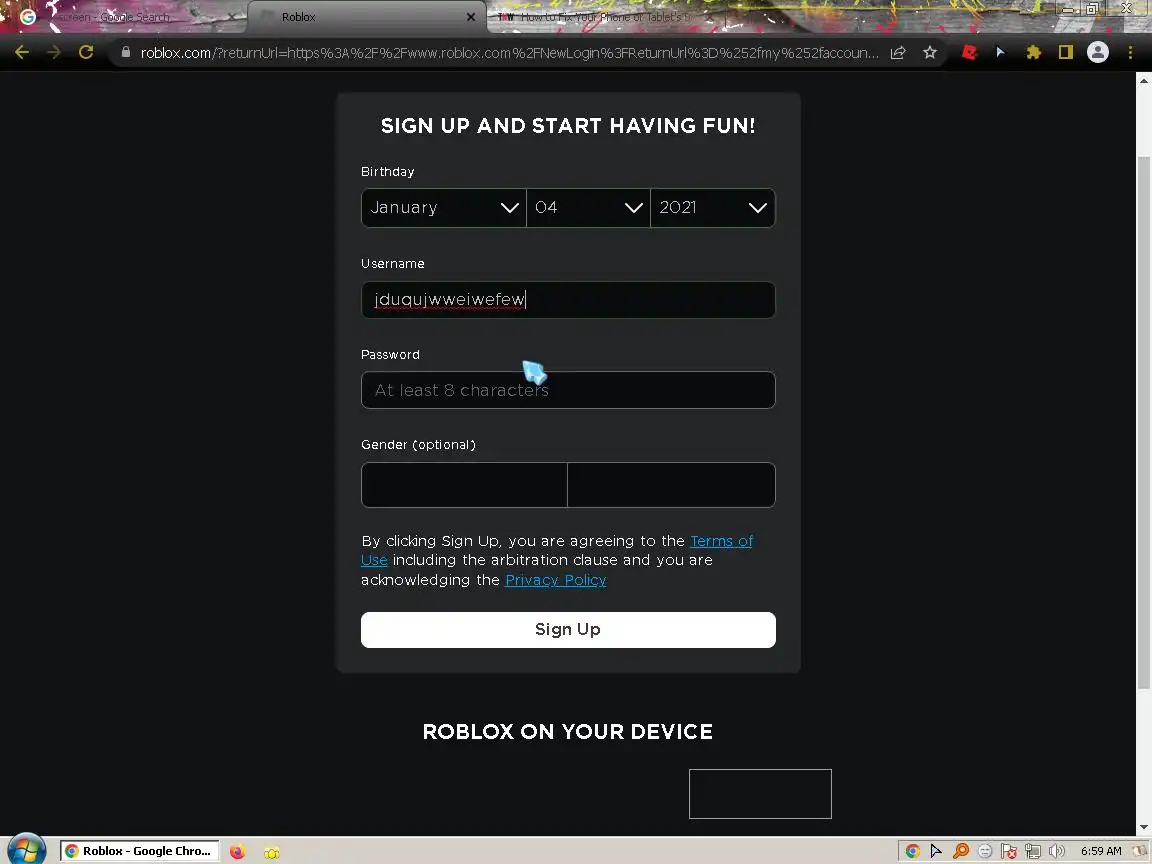Open the network tray icon
This screenshot has height=864, width=1152.
click(x=1033, y=851)
